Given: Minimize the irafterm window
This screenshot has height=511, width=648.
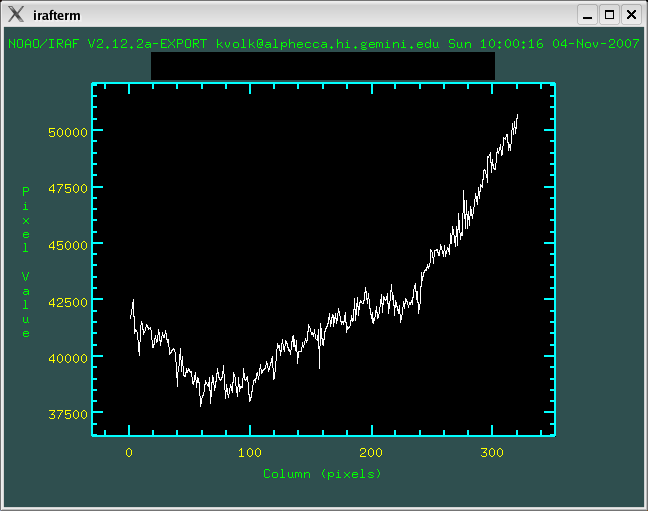Looking at the screenshot, I should [587, 15].
